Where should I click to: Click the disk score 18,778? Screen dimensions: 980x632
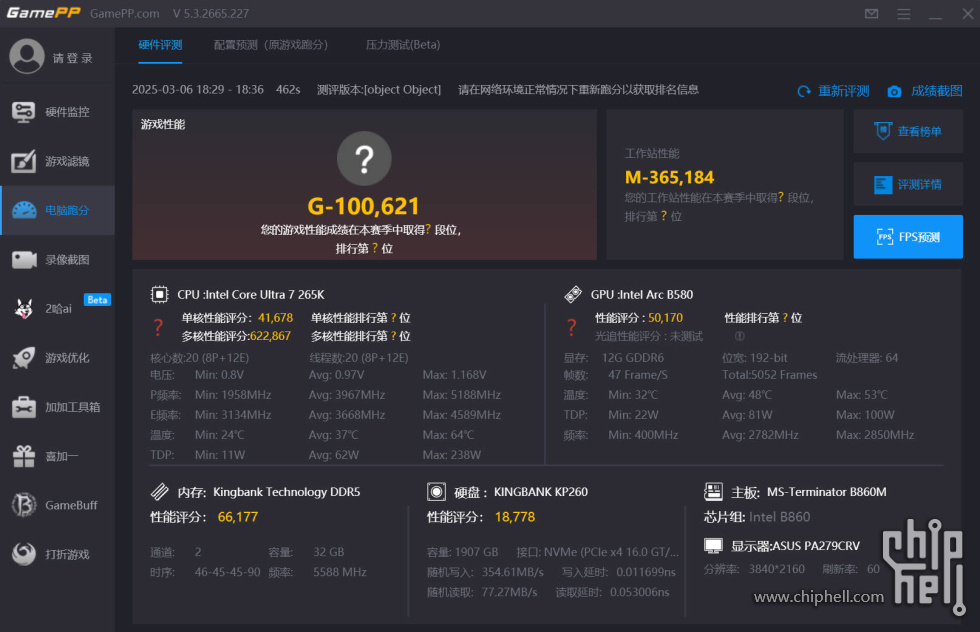pos(515,517)
